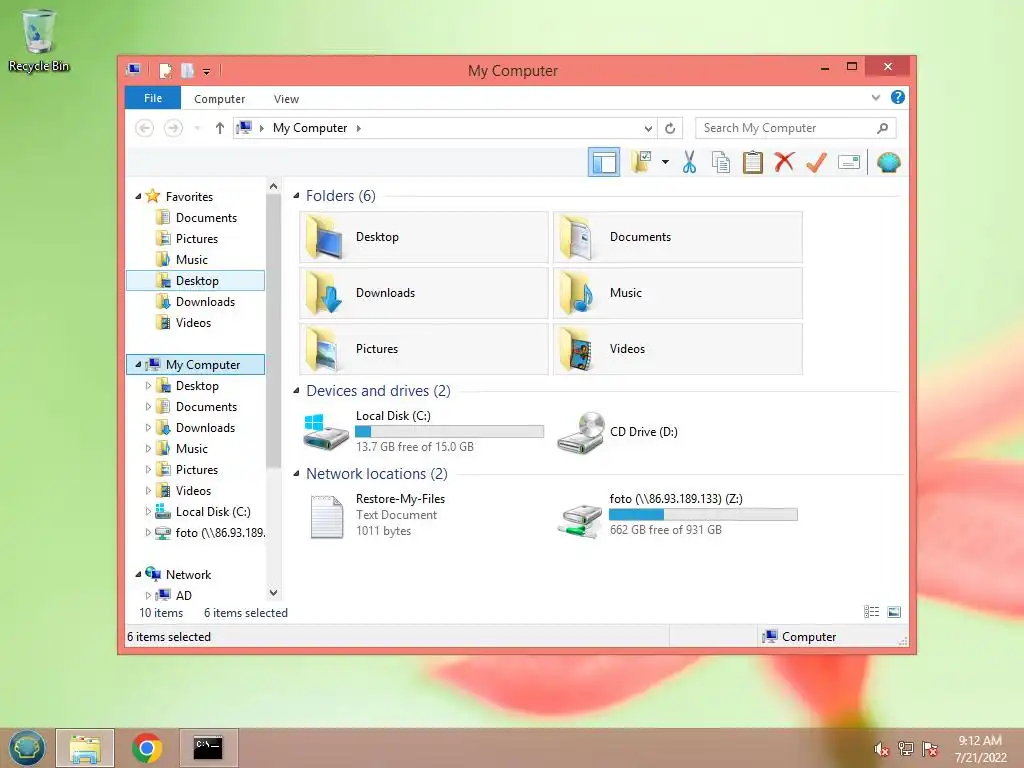Click the Start button on taskbar
1024x768 pixels.
point(27,748)
